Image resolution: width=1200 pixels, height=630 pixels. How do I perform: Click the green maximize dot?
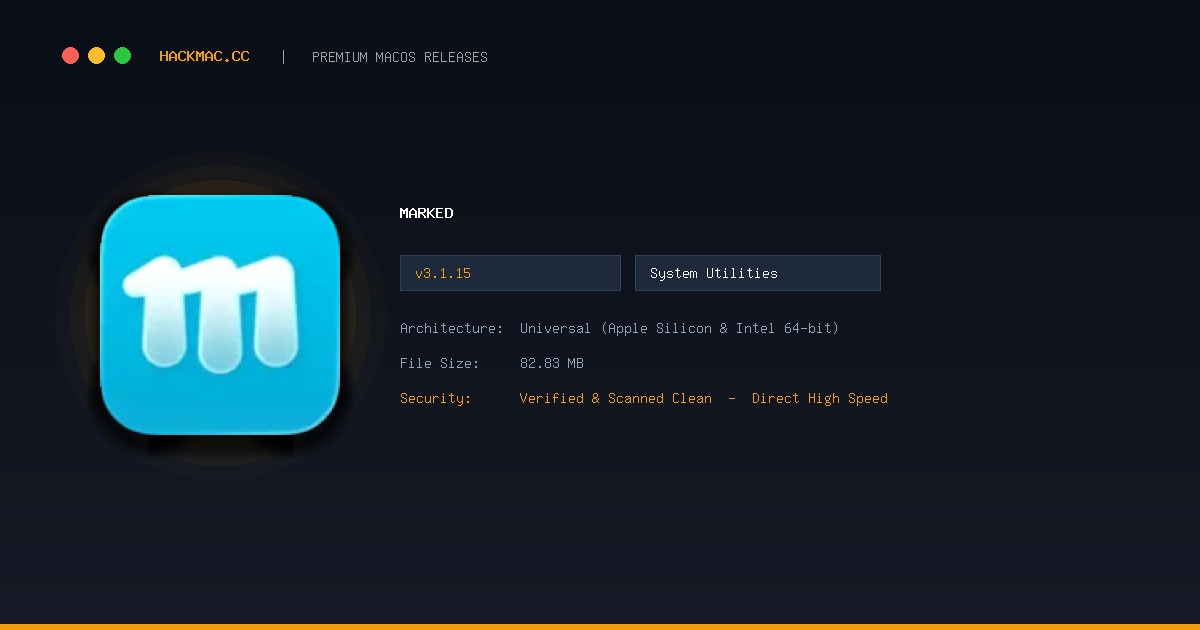[x=122, y=56]
